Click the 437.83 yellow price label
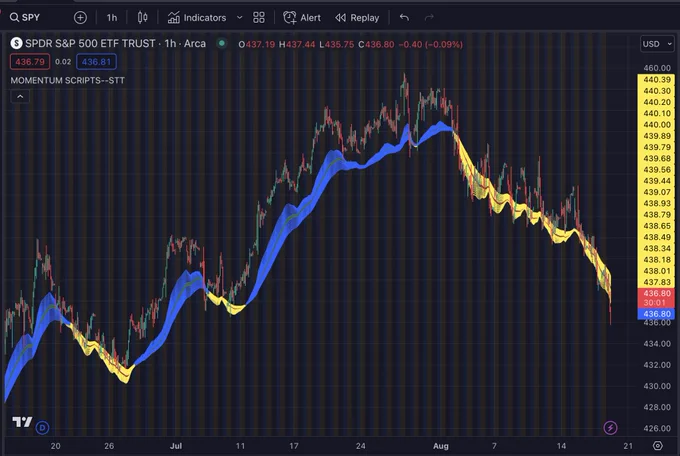 [657, 282]
